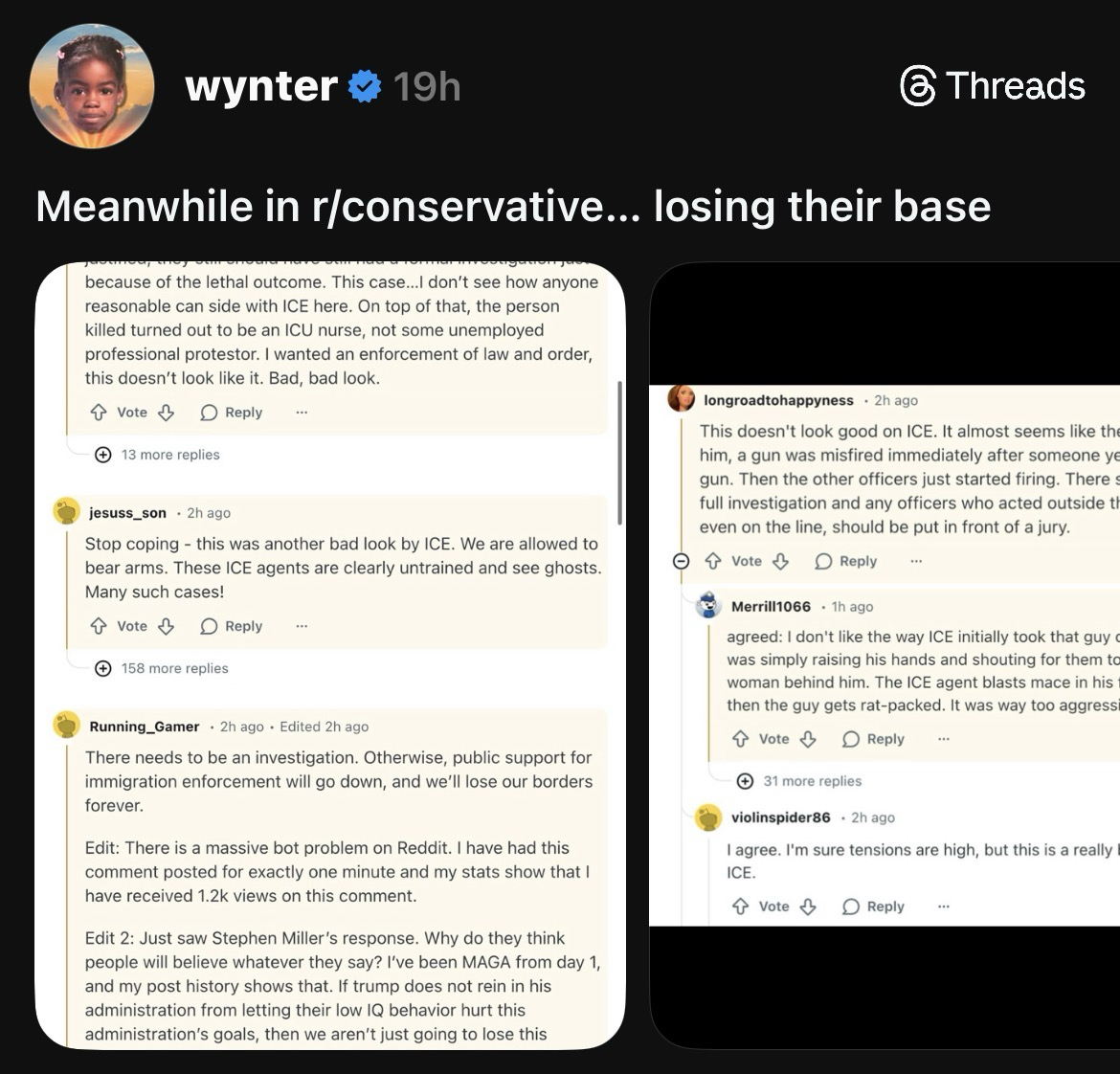The image size is (1120, 1074).
Task: Open more options on jesuss_son's comment
Action: tap(302, 626)
